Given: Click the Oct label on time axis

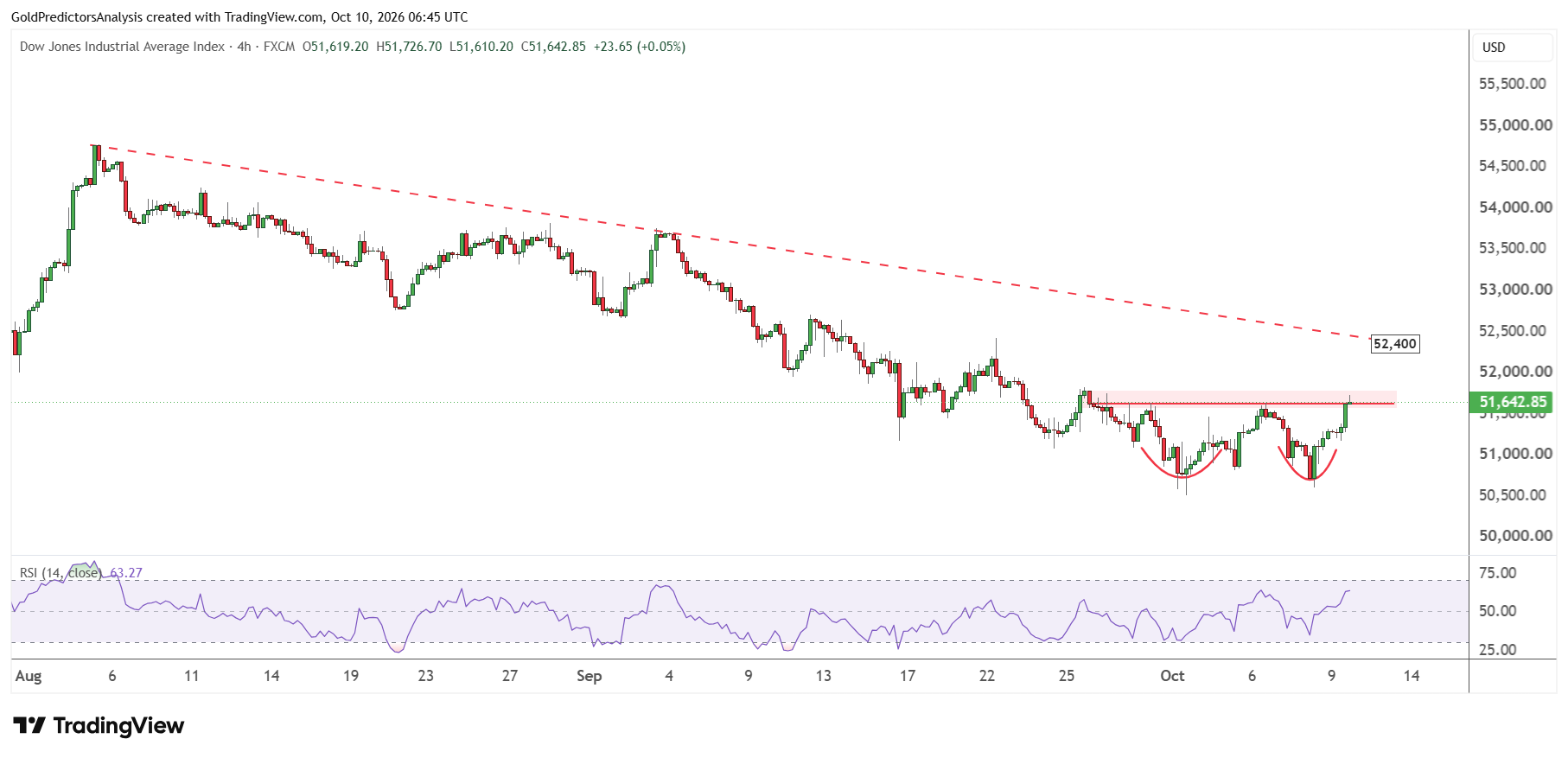Looking at the screenshot, I should [1172, 676].
